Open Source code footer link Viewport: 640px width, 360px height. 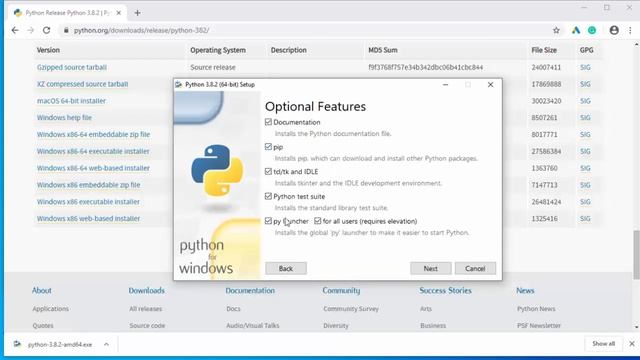coord(147,325)
